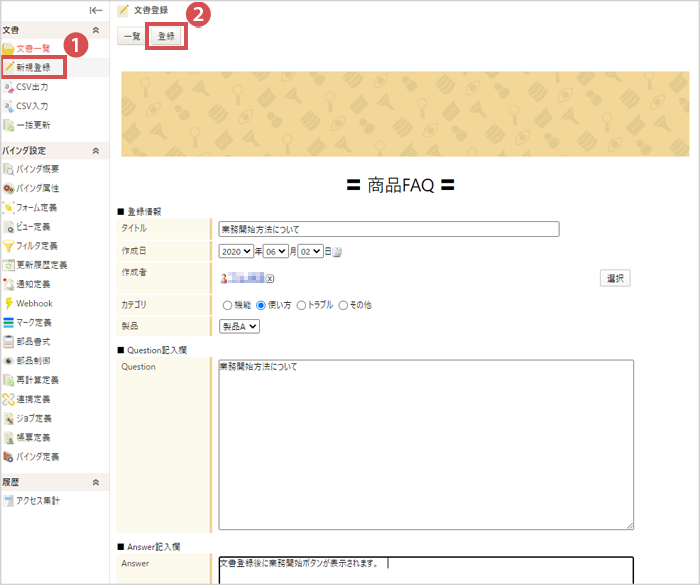Open ビュー定義 icon

8,226
